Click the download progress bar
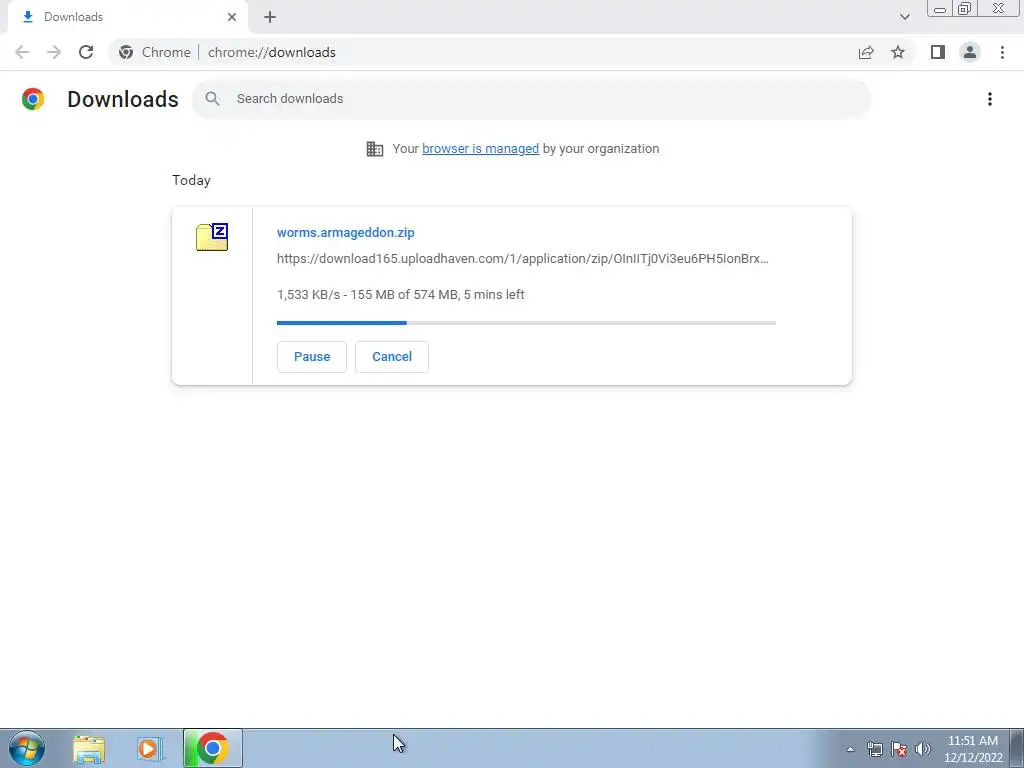The width and height of the screenshot is (1024, 768). pos(526,323)
